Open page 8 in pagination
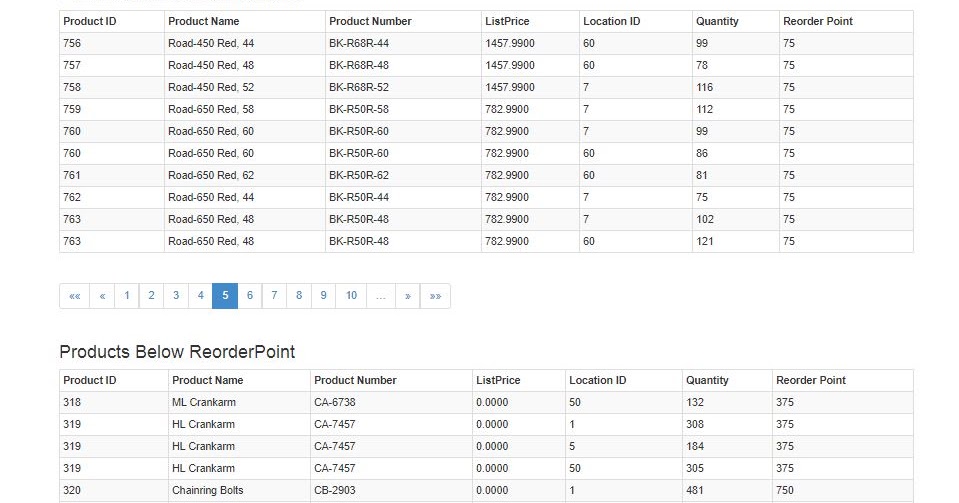 [x=298, y=296]
